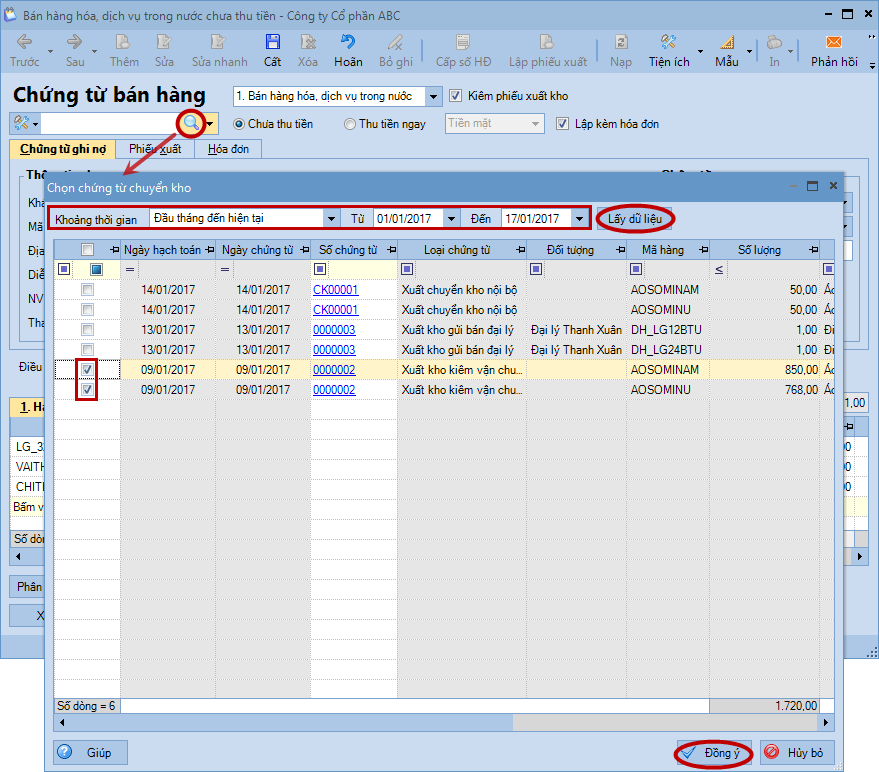Uncheck the row 0000002 AOSOMINU 768,00
This screenshot has width=879, height=772.
coord(87,390)
